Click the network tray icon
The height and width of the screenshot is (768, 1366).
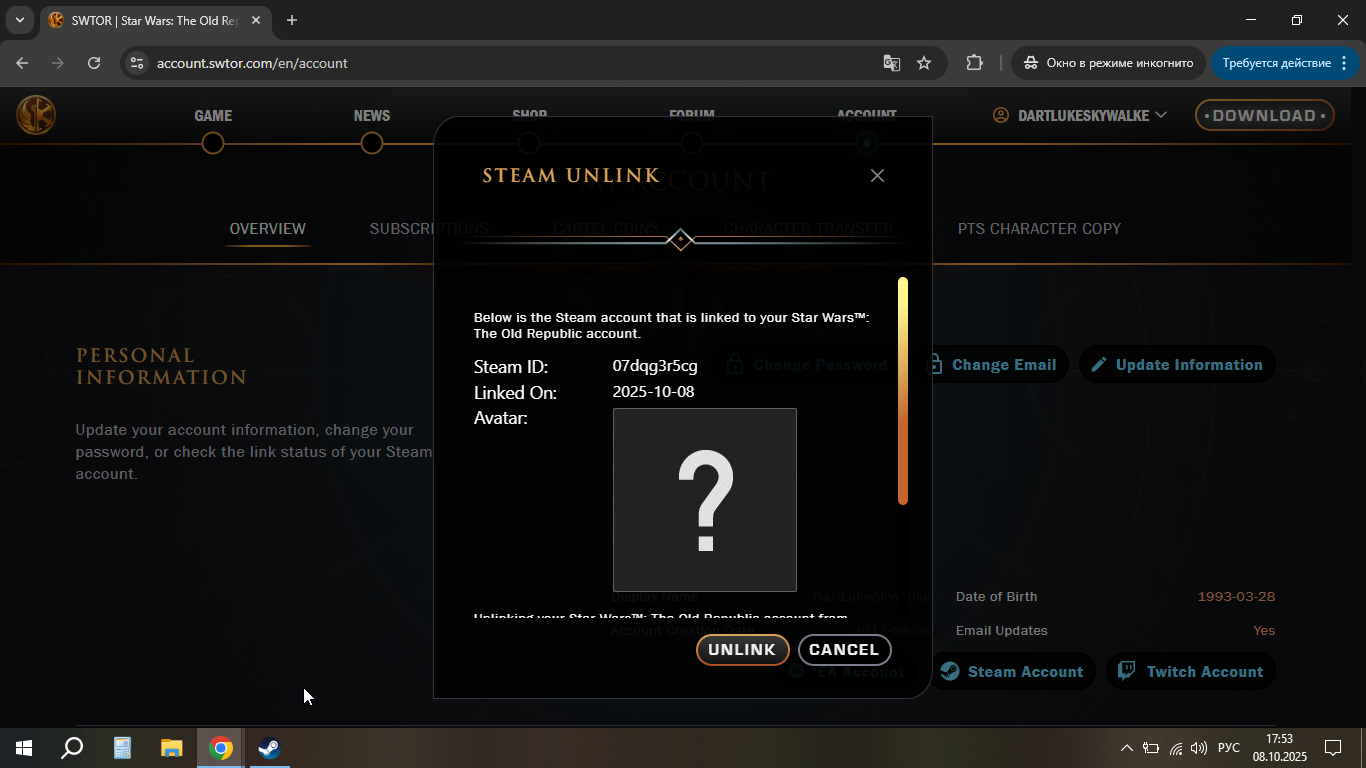tap(1175, 748)
